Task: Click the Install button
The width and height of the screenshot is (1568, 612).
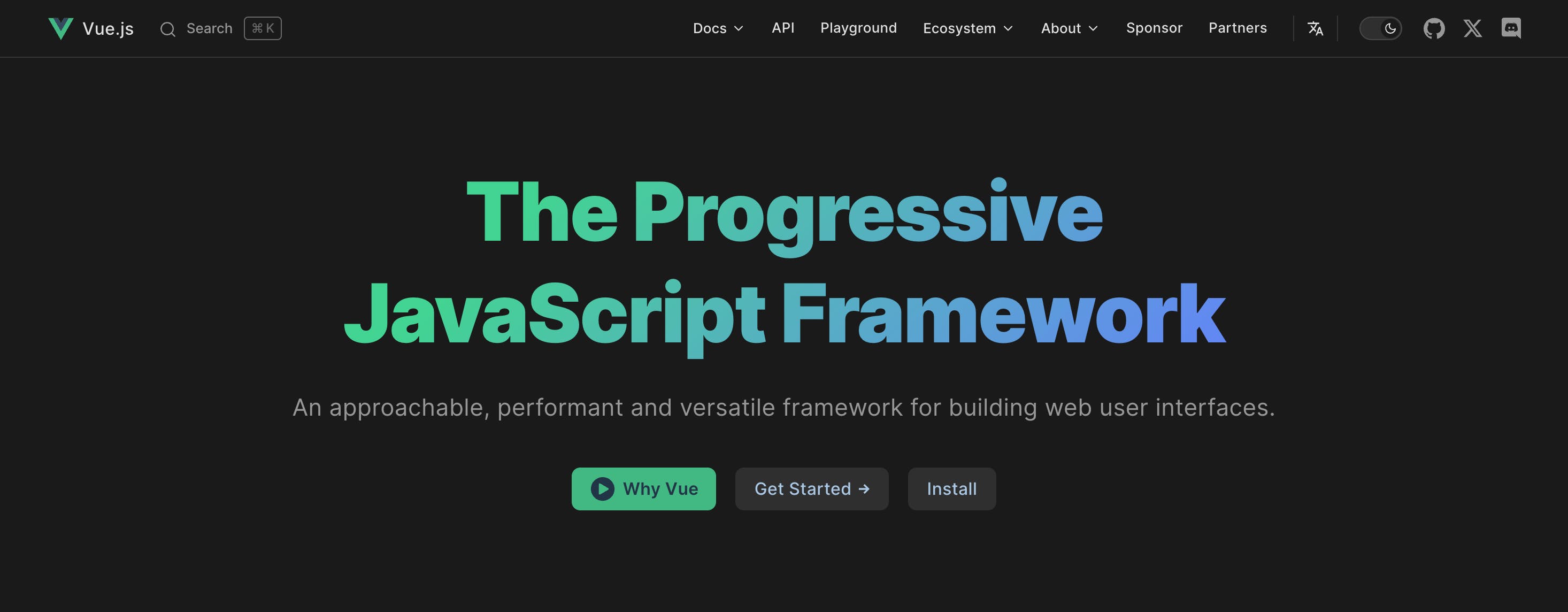Action: point(951,489)
